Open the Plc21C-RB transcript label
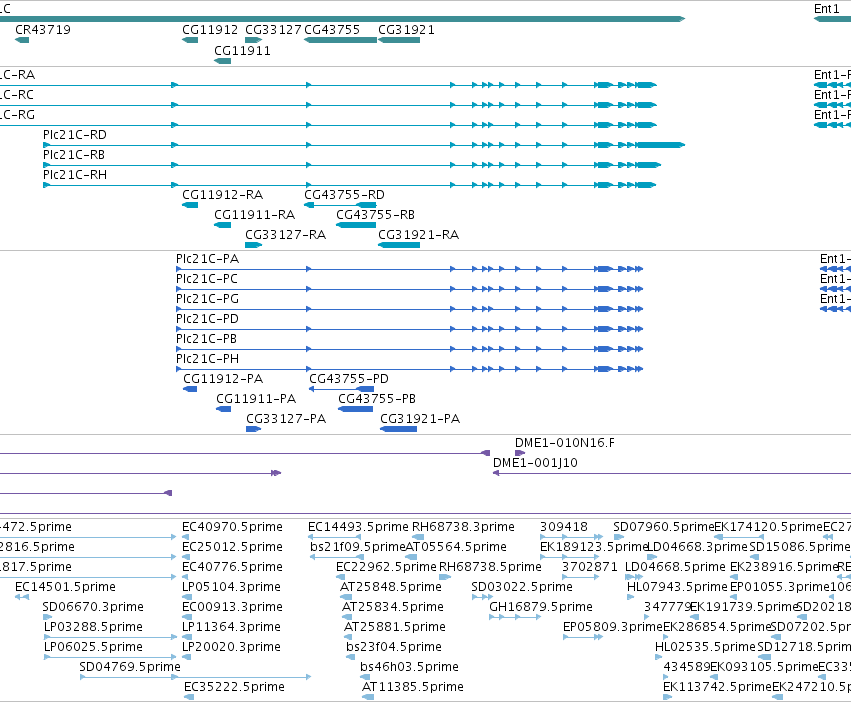Image resolution: width=851 pixels, height=702 pixels. (x=74, y=155)
